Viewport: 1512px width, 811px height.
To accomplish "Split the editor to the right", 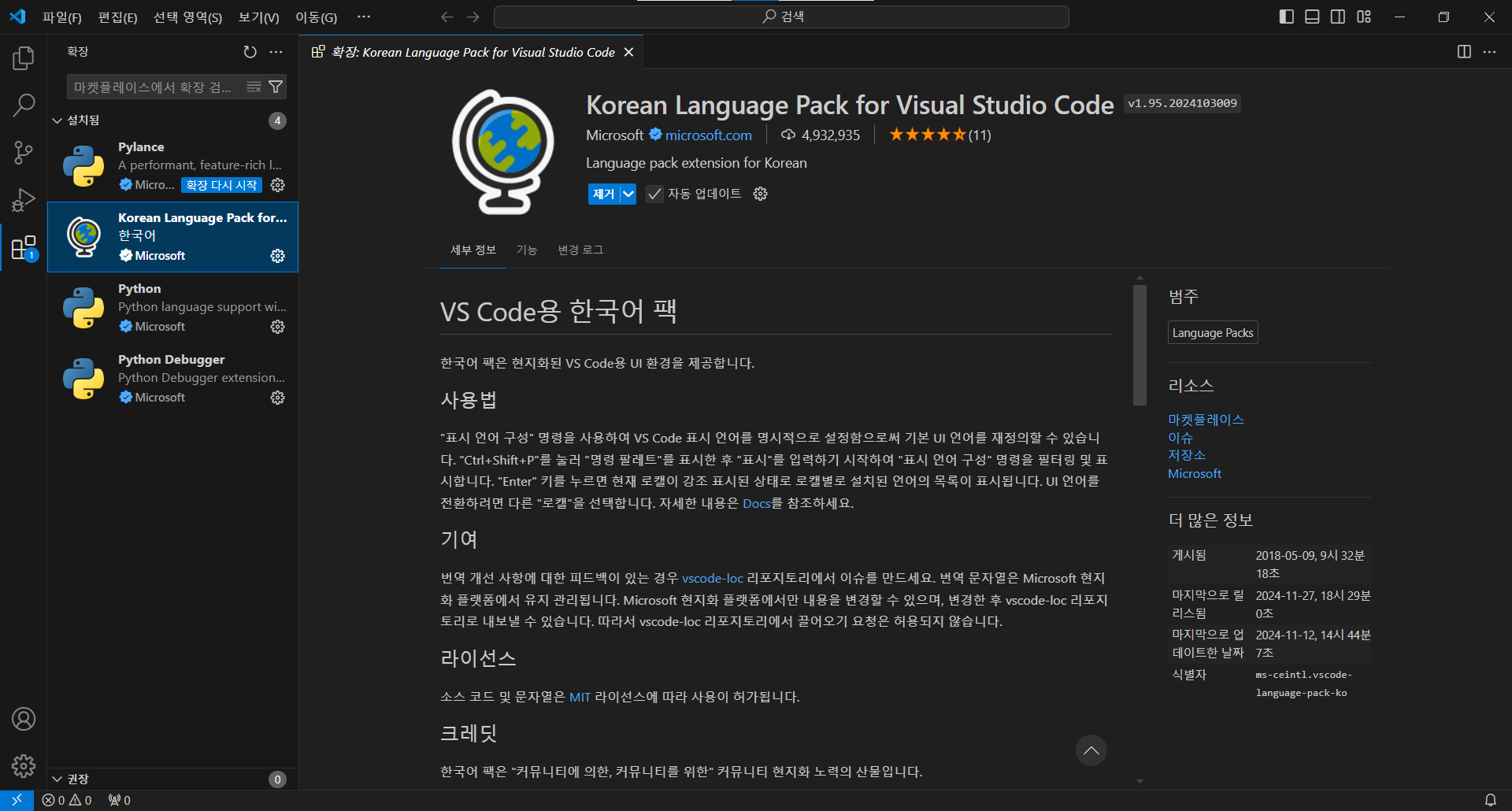I will pyautogui.click(x=1464, y=52).
